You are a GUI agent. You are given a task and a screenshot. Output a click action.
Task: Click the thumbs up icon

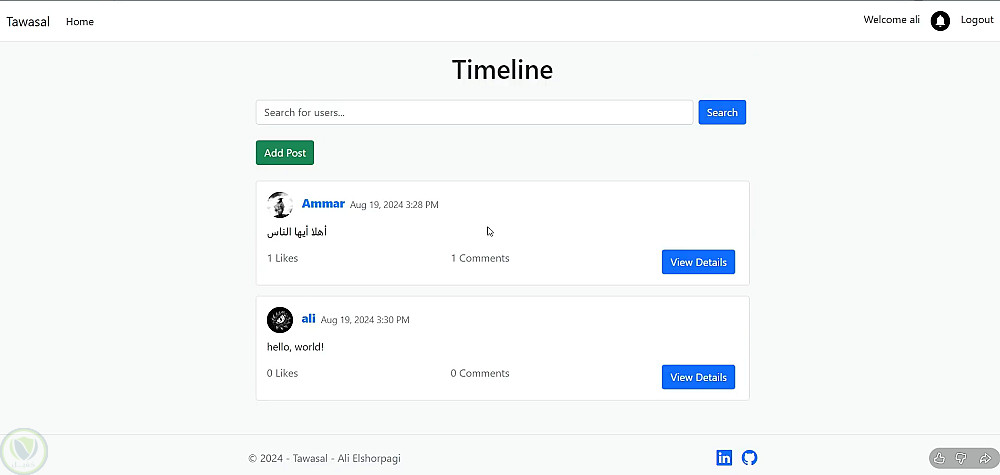coord(939,458)
